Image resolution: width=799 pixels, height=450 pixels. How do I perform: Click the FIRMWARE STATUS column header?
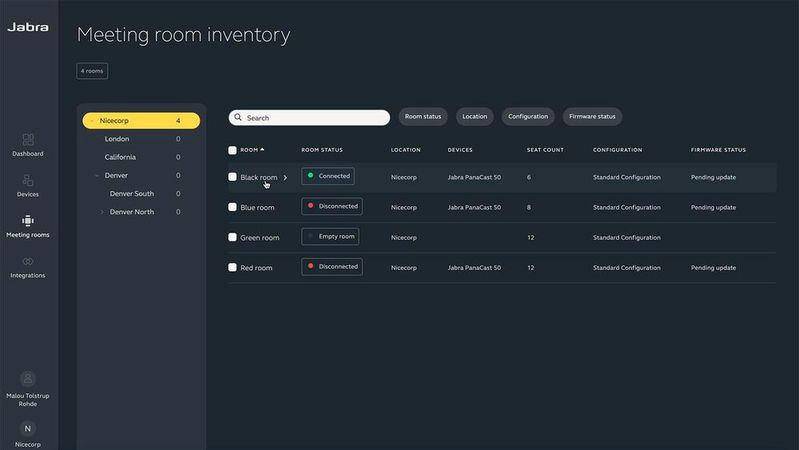(x=718, y=150)
